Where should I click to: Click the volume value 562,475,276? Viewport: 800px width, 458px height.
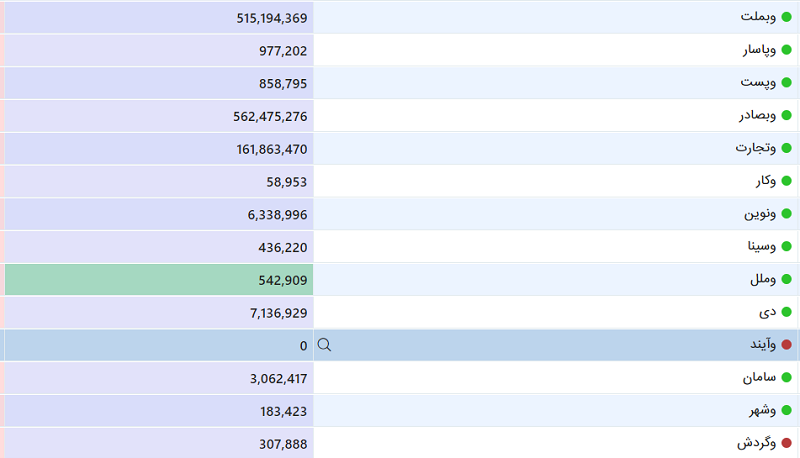pyautogui.click(x=270, y=117)
